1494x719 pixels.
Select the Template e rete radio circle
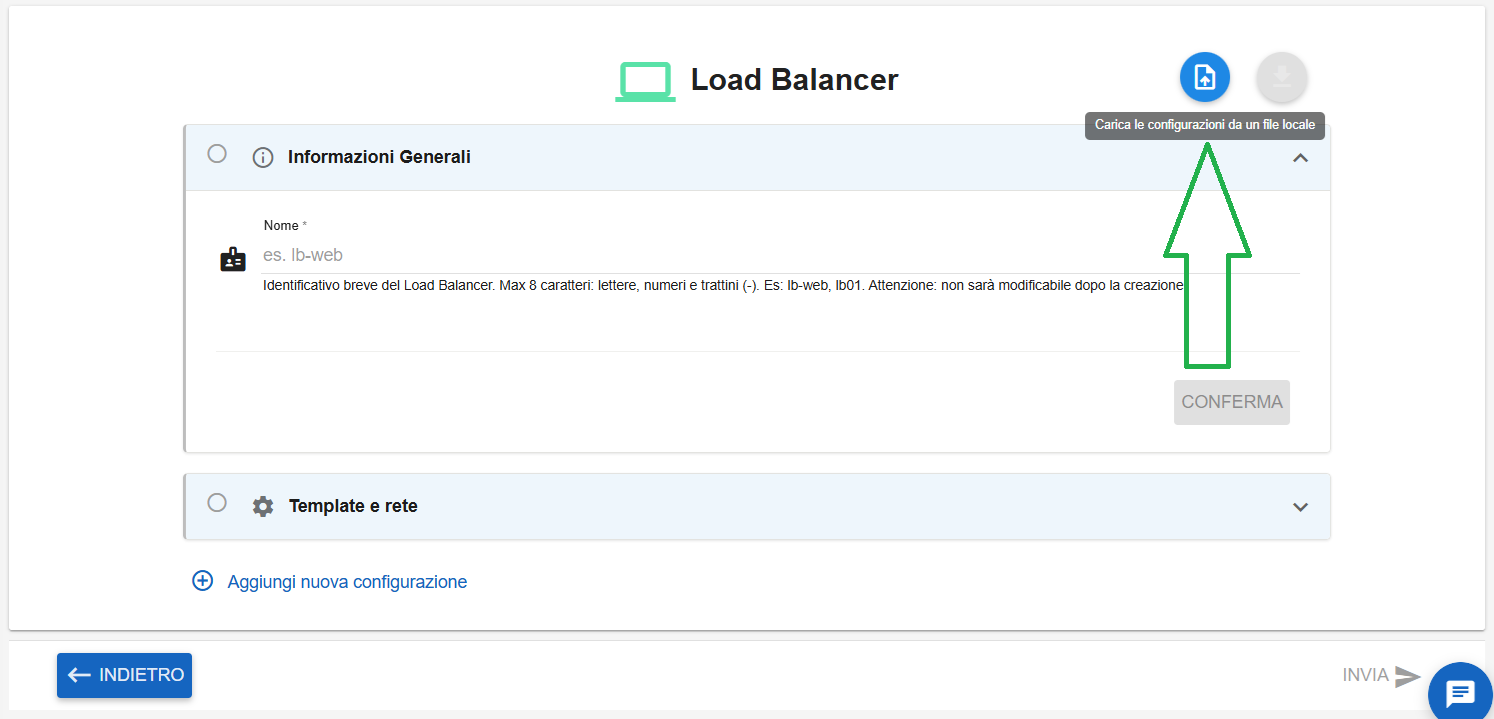217,502
